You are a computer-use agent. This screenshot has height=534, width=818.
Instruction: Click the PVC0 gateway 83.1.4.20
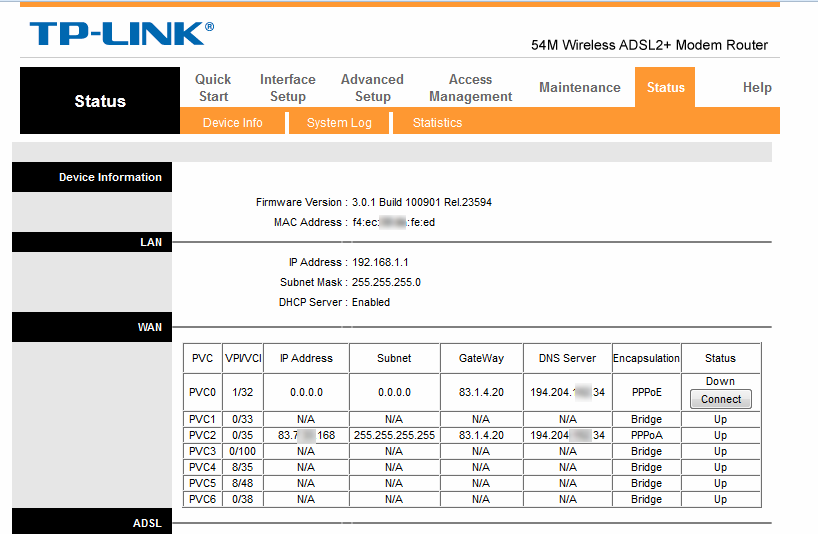[x=481, y=392]
